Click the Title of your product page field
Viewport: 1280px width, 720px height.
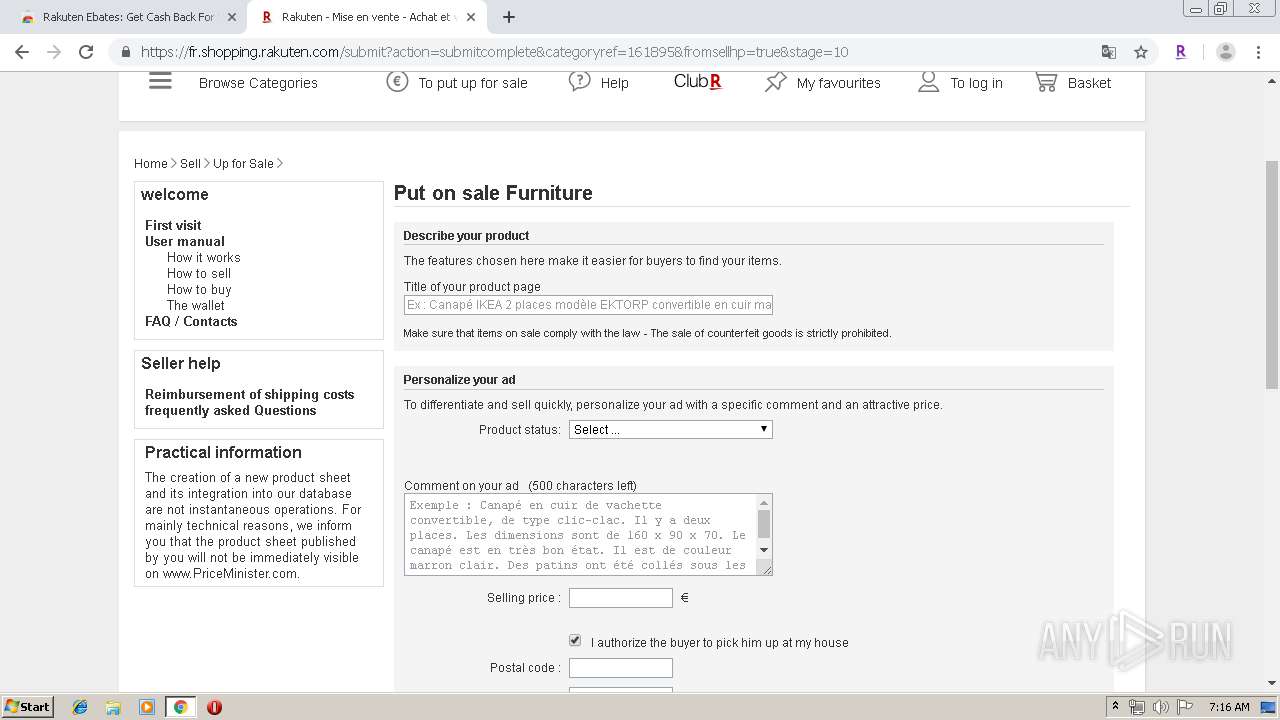[x=588, y=305]
